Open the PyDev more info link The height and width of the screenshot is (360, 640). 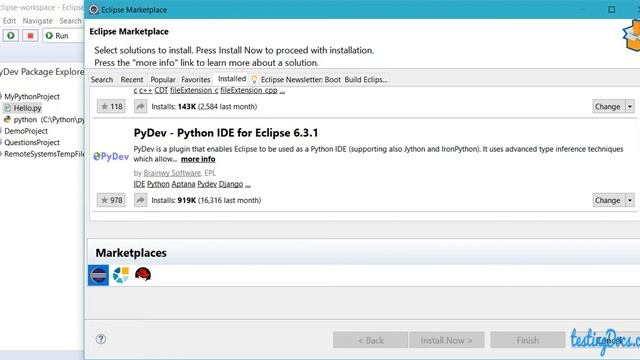pyautogui.click(x=198, y=159)
